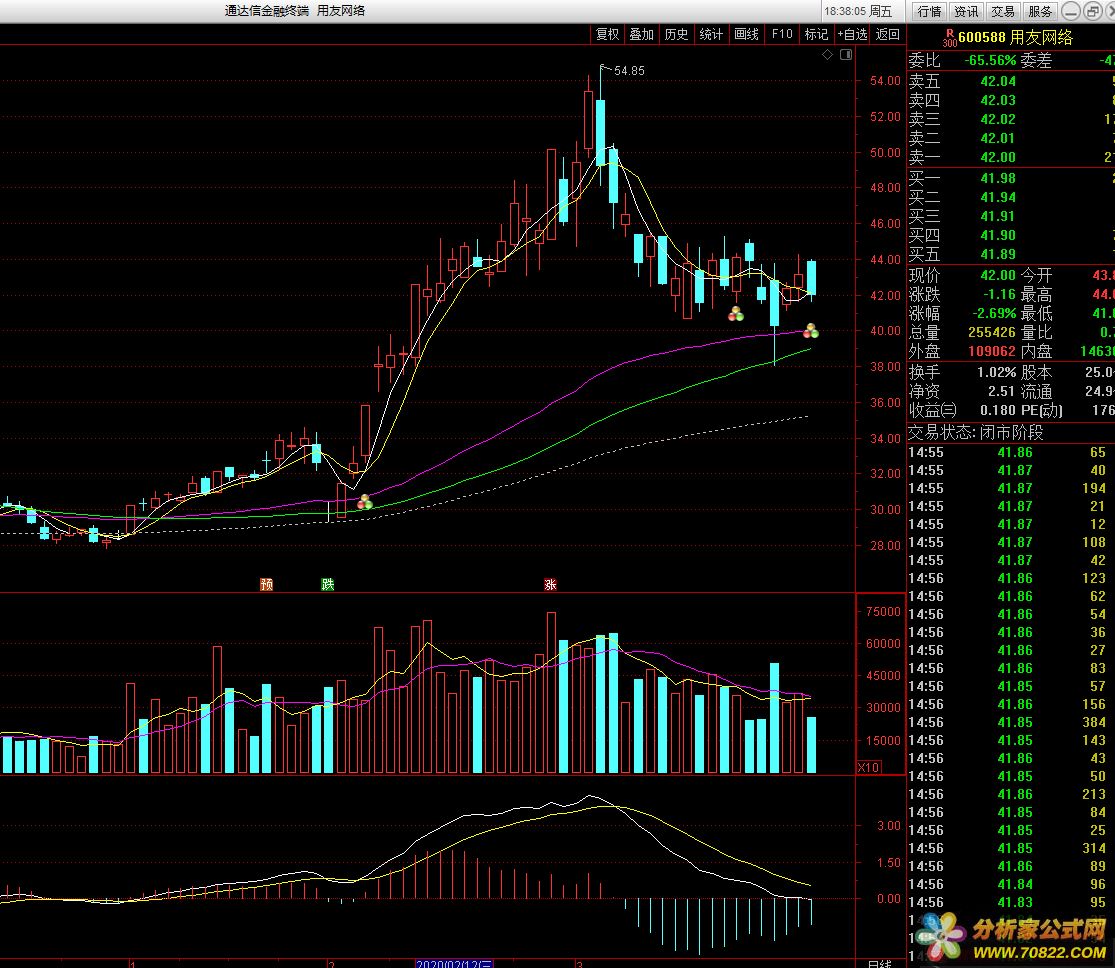The image size is (1115, 968).
Task: Click the X10 volume scale label
Action: [870, 767]
